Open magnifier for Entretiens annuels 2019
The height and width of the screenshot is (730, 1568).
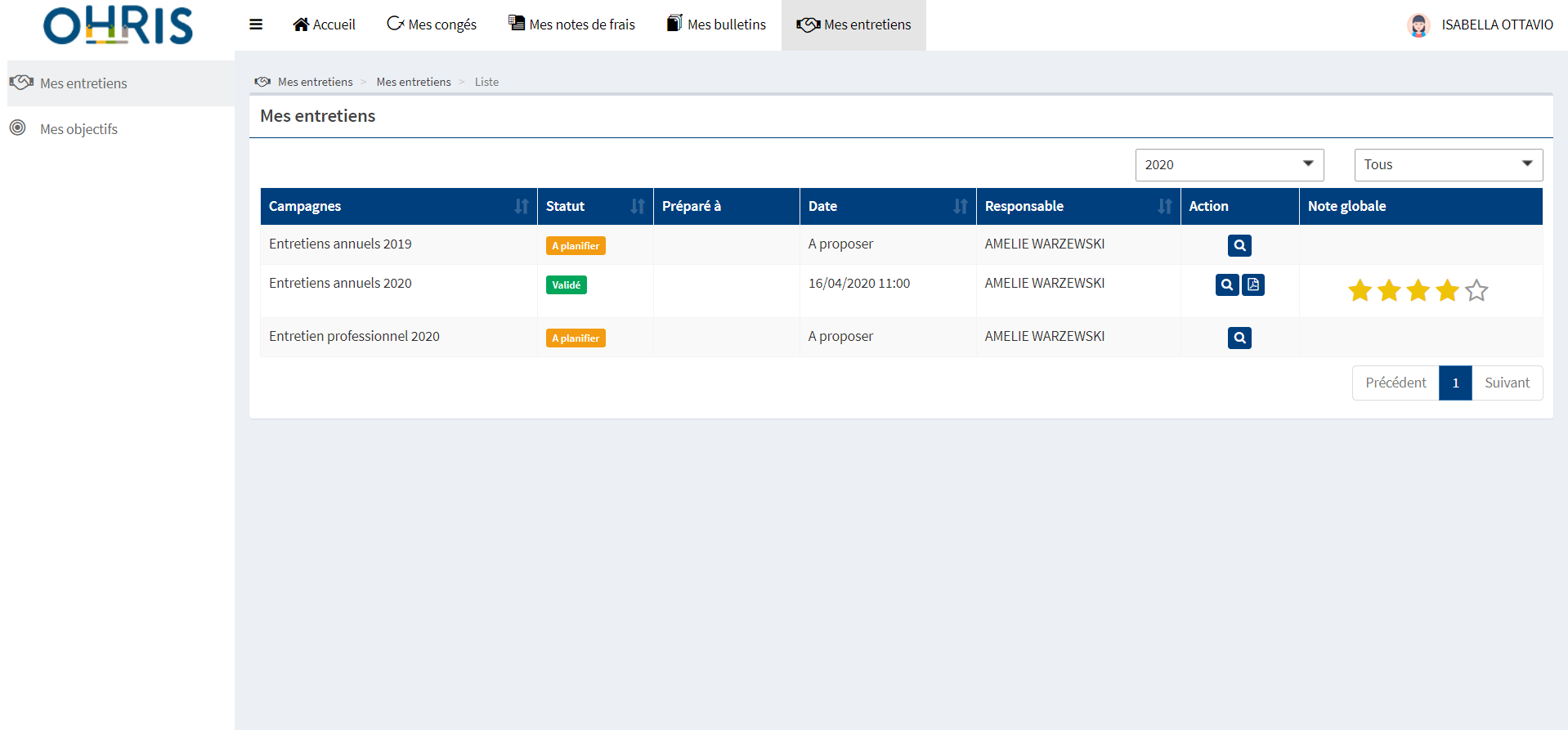pos(1239,245)
